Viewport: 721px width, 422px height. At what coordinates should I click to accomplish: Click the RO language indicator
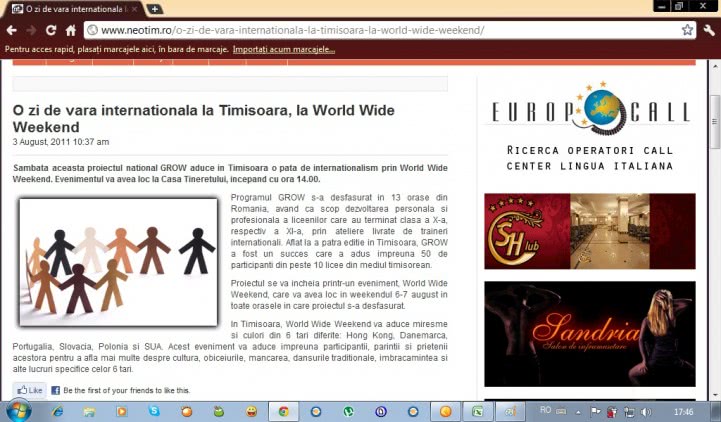click(545, 410)
